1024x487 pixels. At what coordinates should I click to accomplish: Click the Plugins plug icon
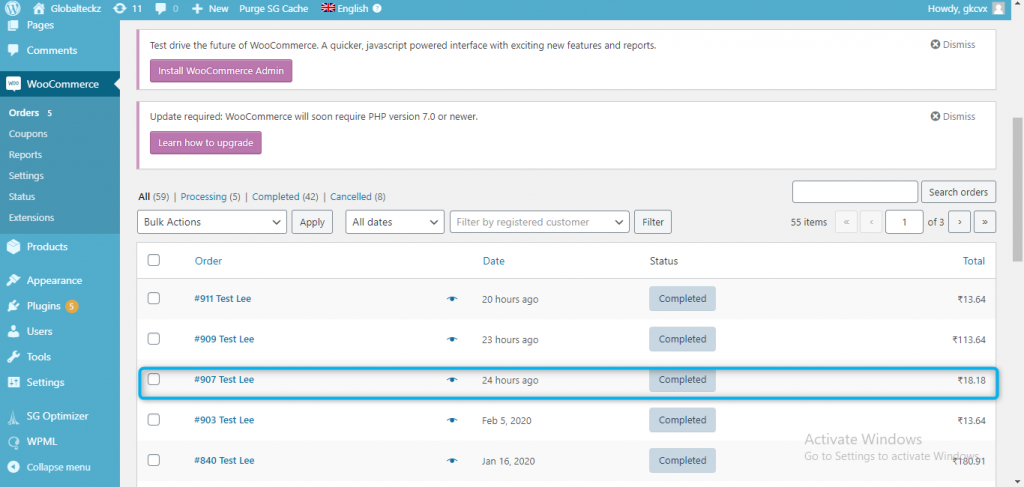(13, 306)
